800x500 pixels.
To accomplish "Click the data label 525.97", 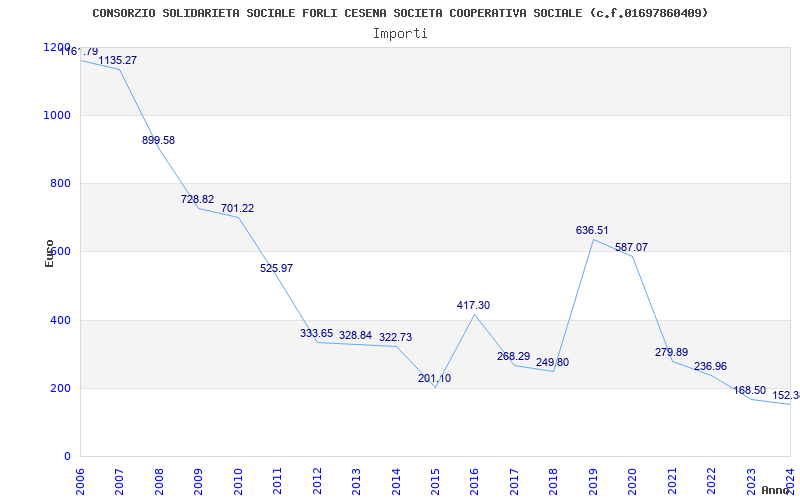I will 277,268.
